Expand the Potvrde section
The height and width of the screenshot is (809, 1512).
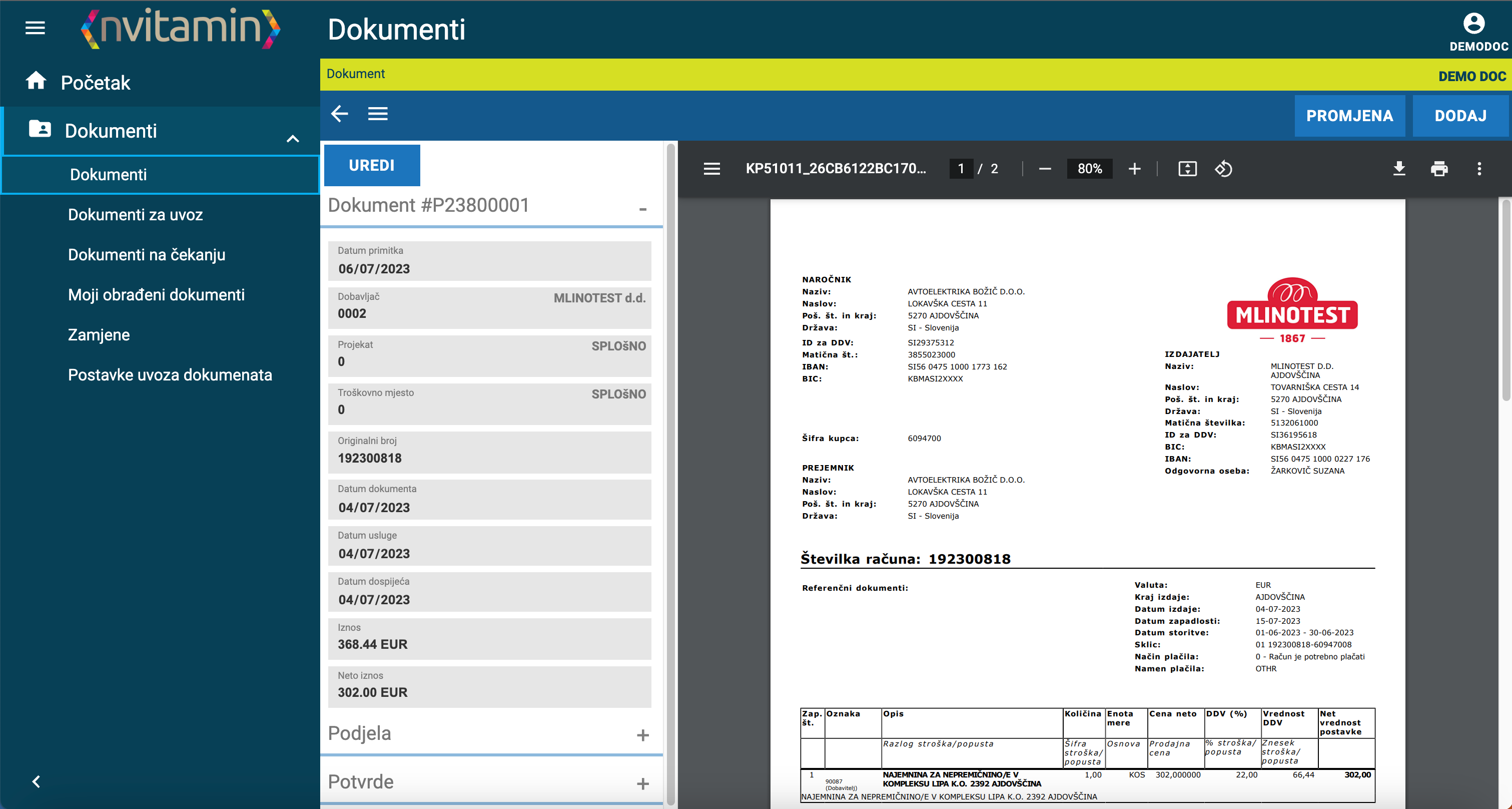643,784
